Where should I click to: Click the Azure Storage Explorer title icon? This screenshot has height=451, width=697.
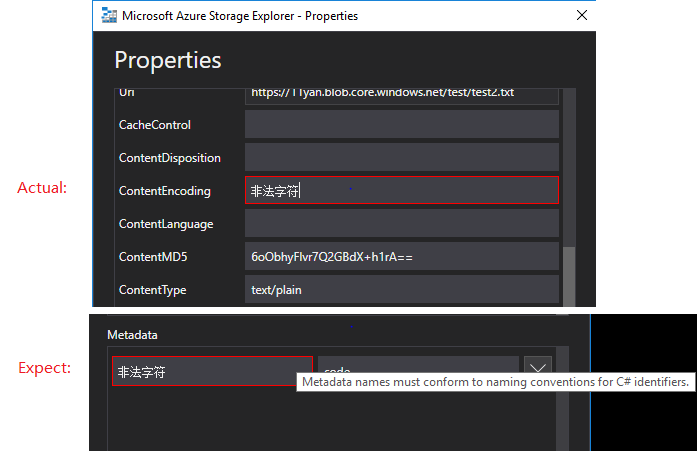[x=109, y=16]
